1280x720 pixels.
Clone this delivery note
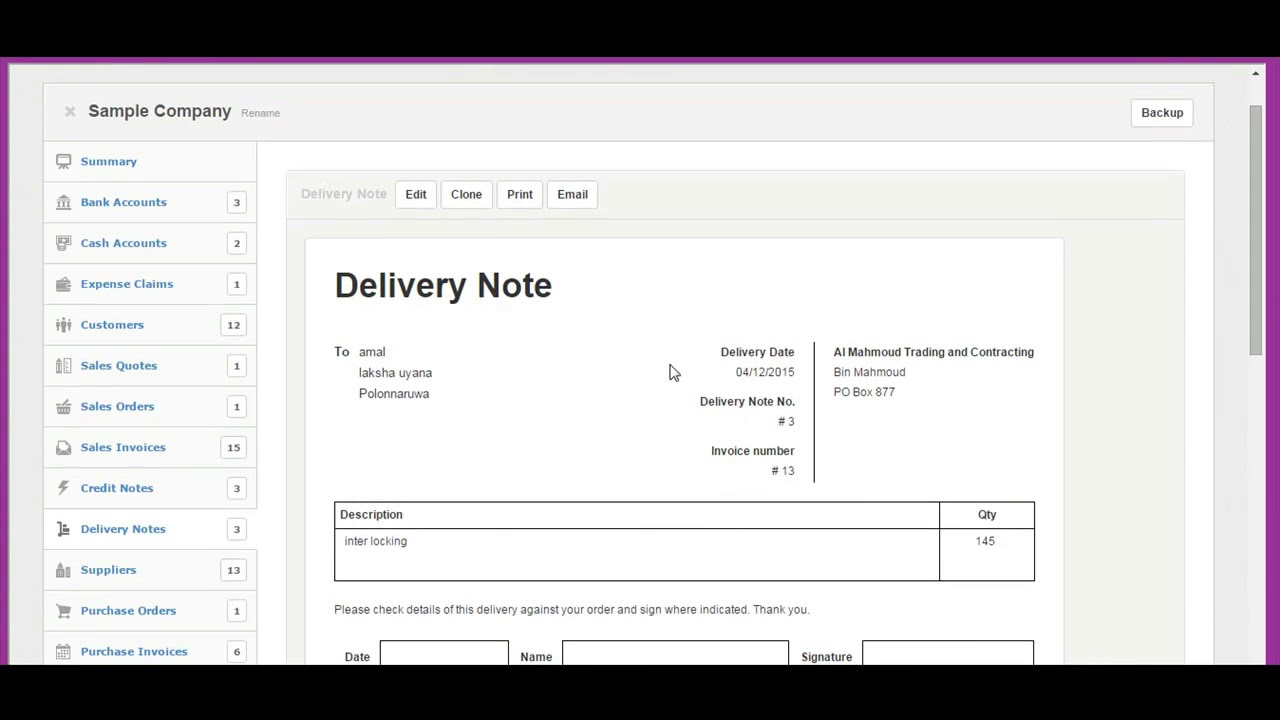coord(466,194)
